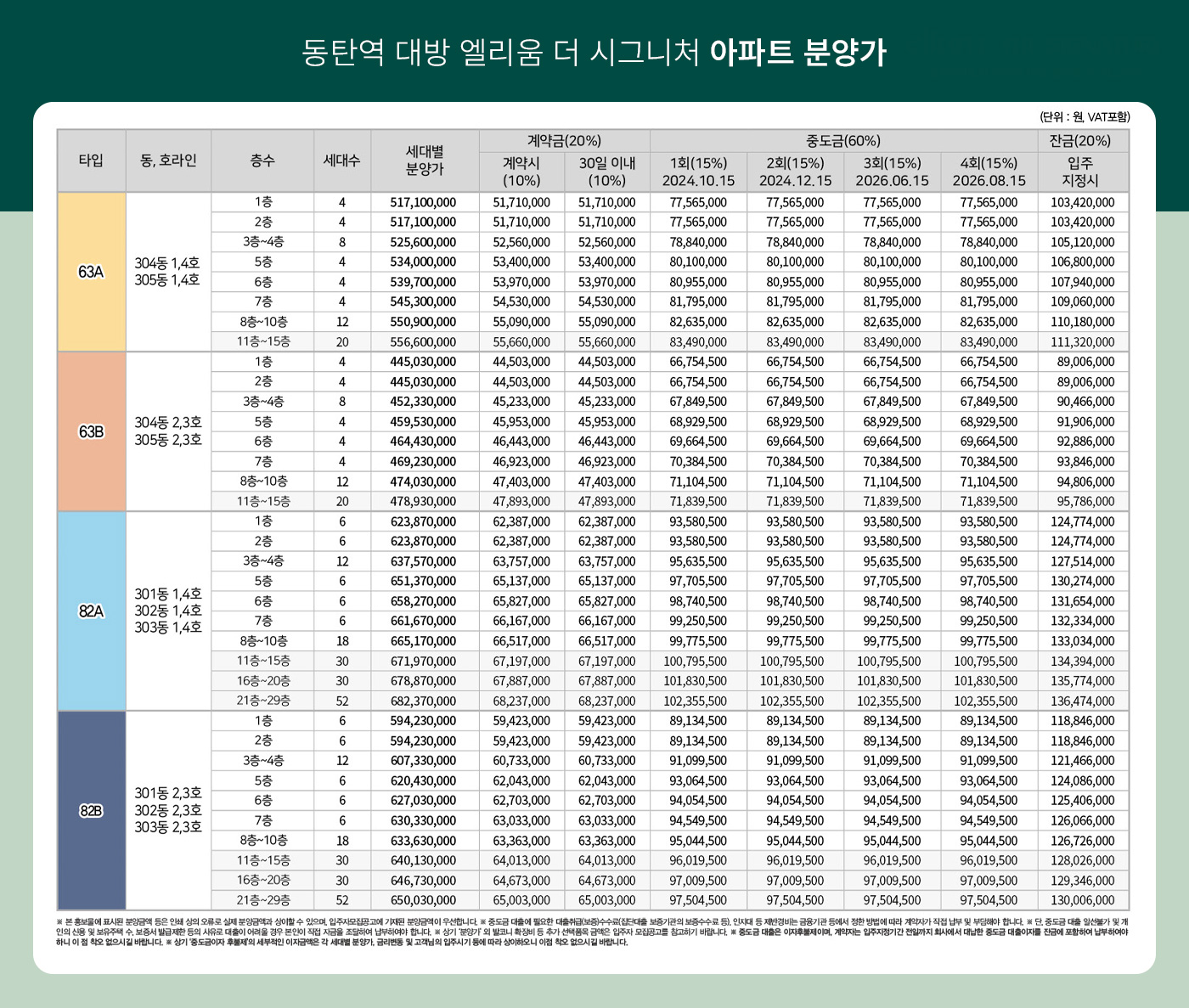Click the 계약금(20%) column header
The image size is (1189, 1008).
(563, 138)
